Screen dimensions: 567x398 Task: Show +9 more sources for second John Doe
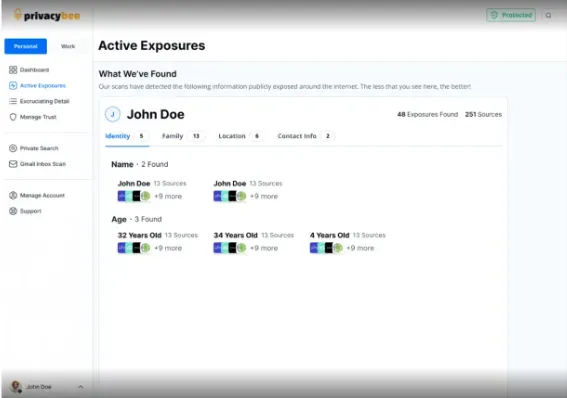point(264,197)
